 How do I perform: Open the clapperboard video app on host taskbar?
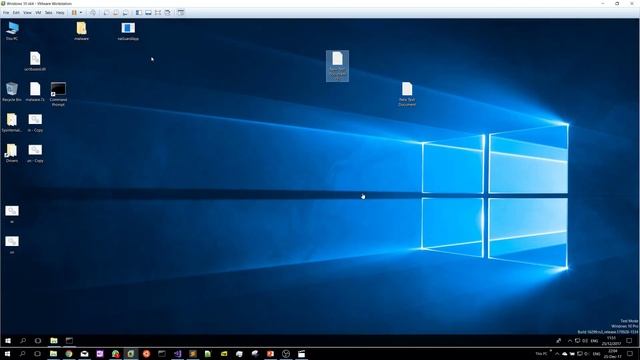[x=301, y=354]
